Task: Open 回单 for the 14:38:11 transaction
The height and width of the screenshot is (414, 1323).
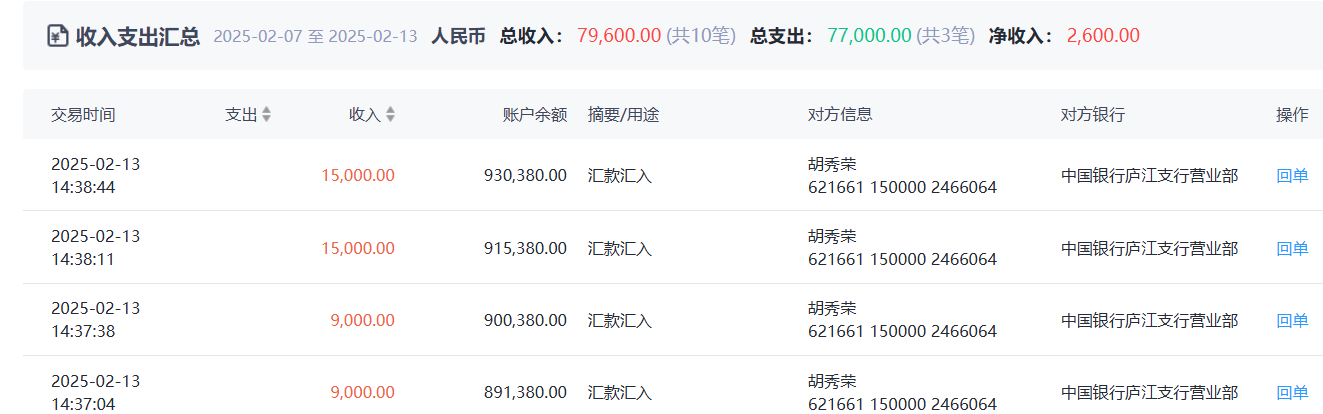Action: [1291, 248]
